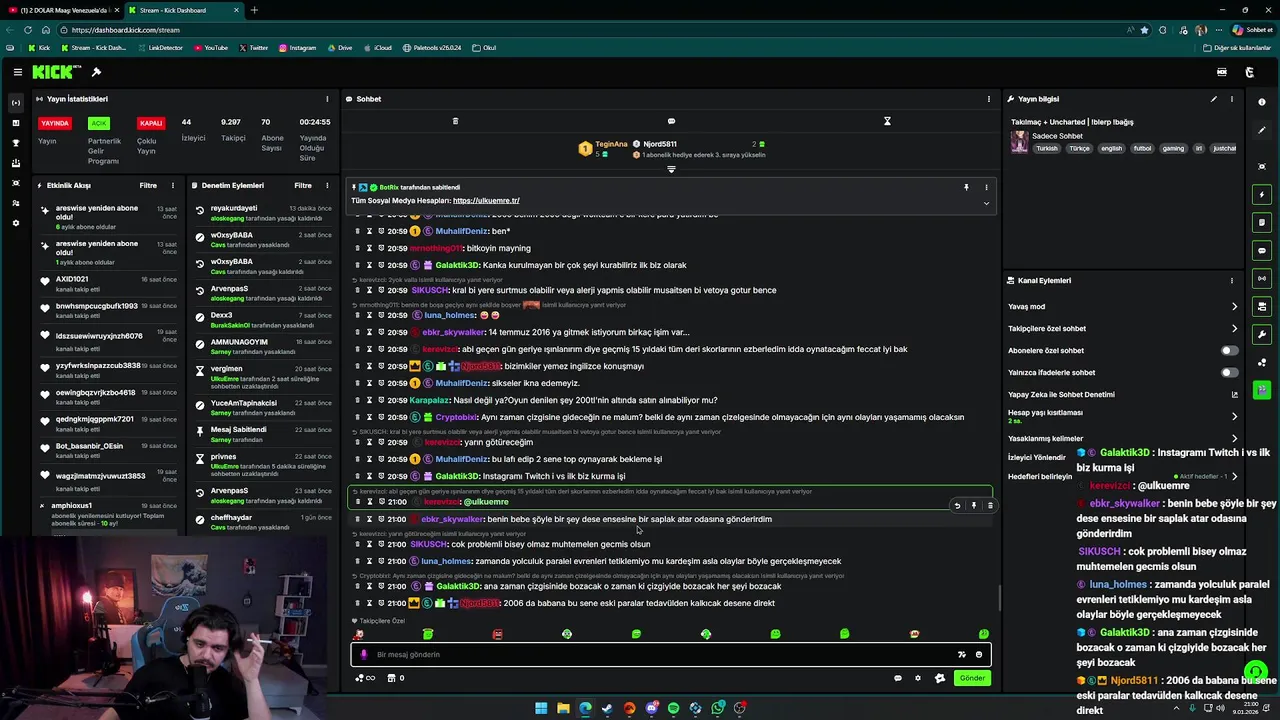
Task: Expand Yavaş mod settings
Action: (x=1234, y=307)
